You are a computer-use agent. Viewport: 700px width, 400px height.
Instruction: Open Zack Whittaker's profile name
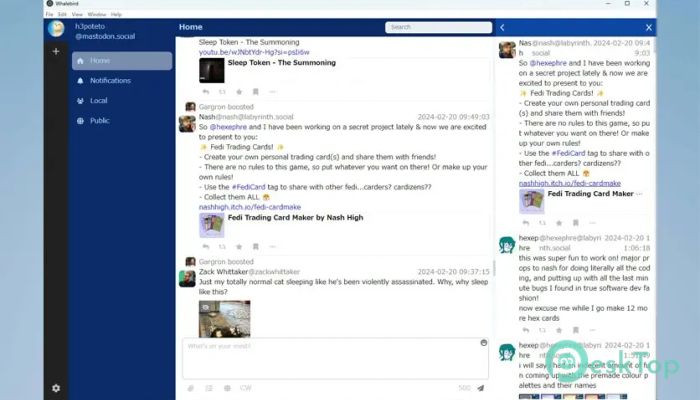pos(223,272)
